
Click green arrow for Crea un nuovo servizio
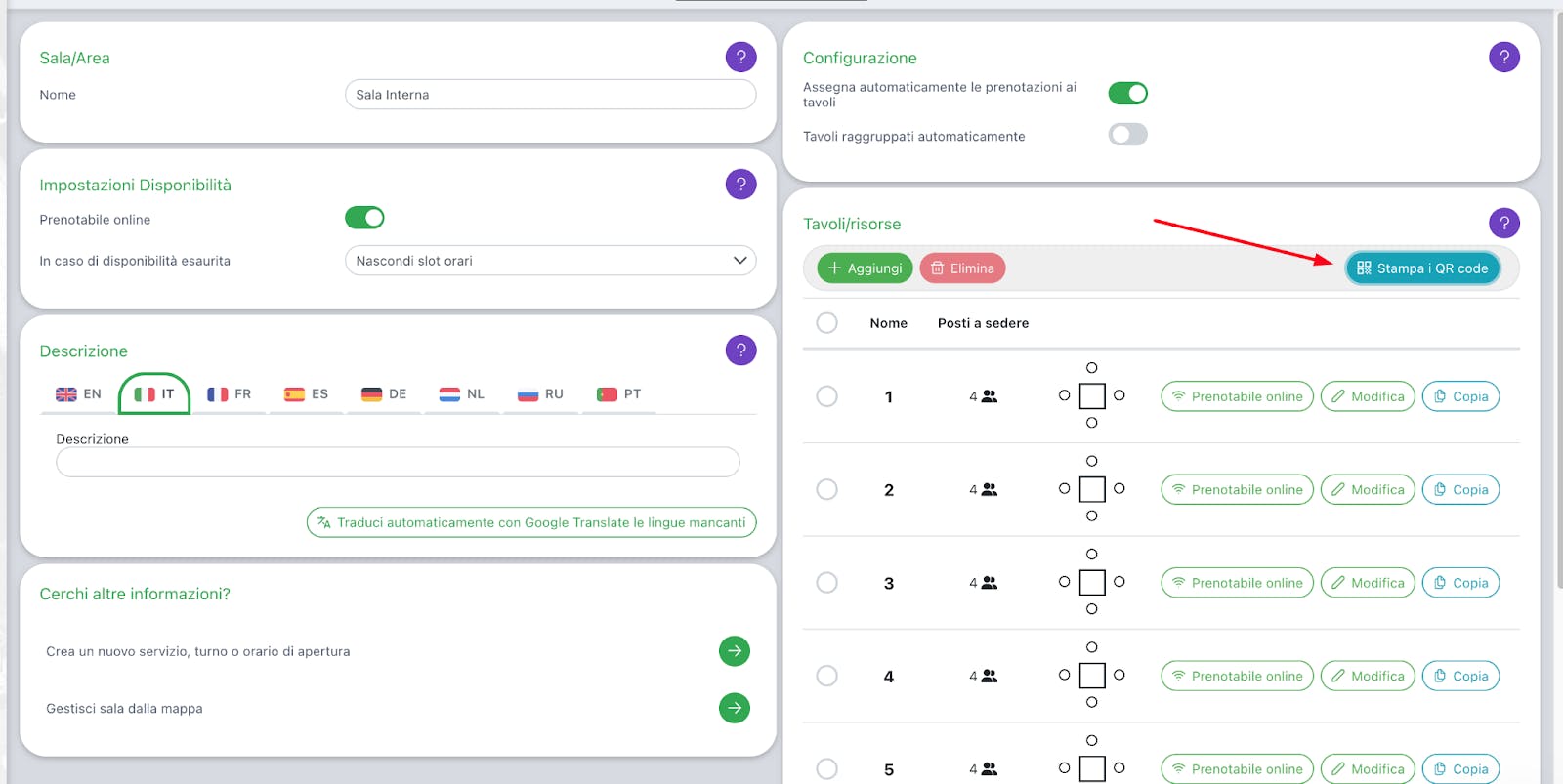coord(735,650)
